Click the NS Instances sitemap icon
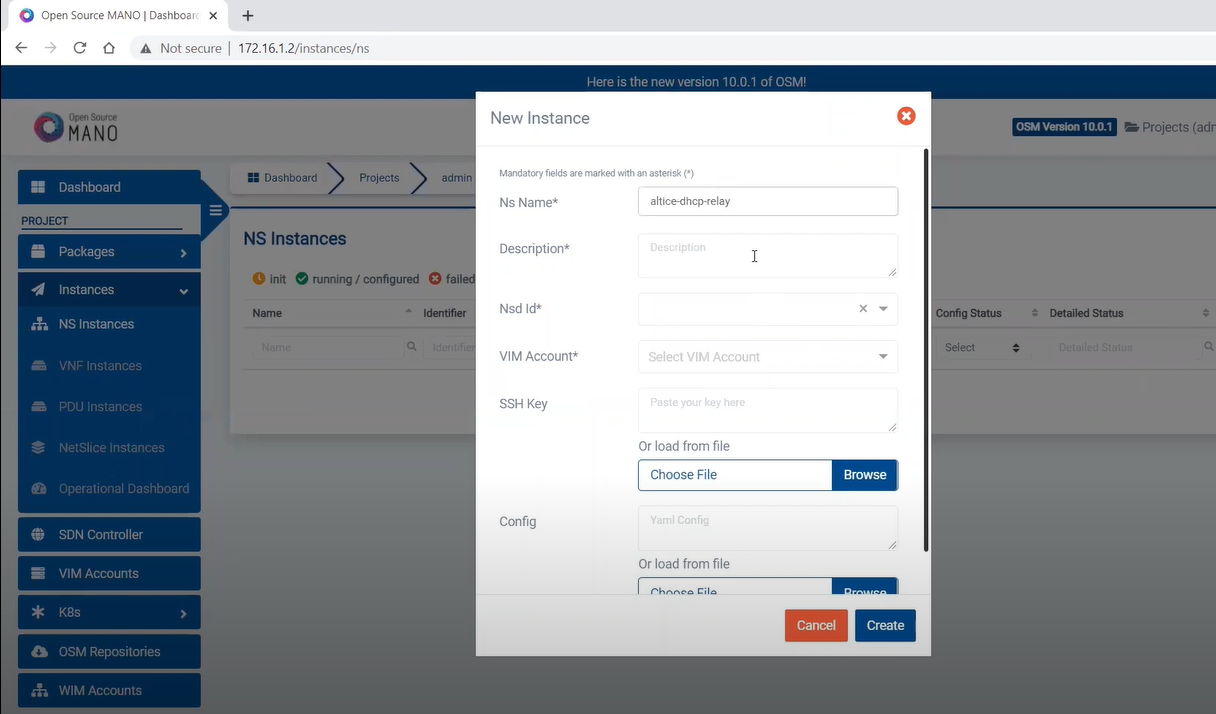The width and height of the screenshot is (1216, 714). point(39,324)
